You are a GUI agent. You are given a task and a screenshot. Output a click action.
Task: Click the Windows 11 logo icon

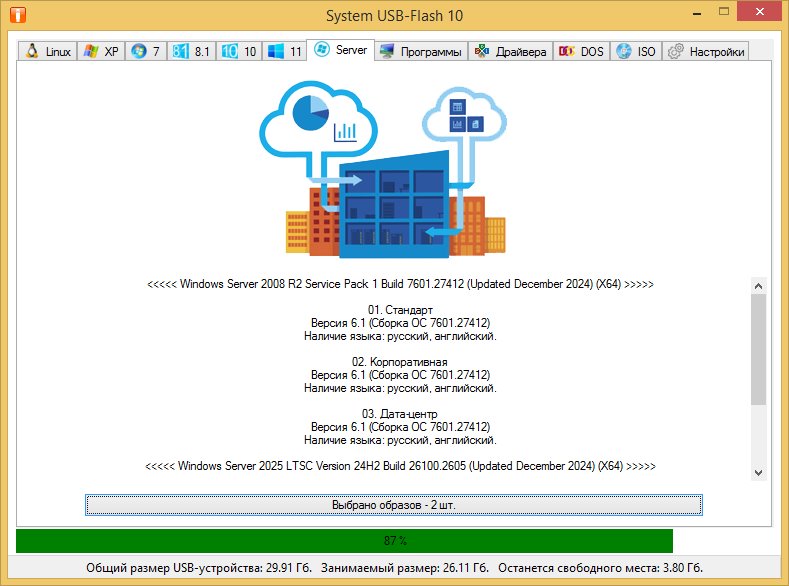point(276,52)
